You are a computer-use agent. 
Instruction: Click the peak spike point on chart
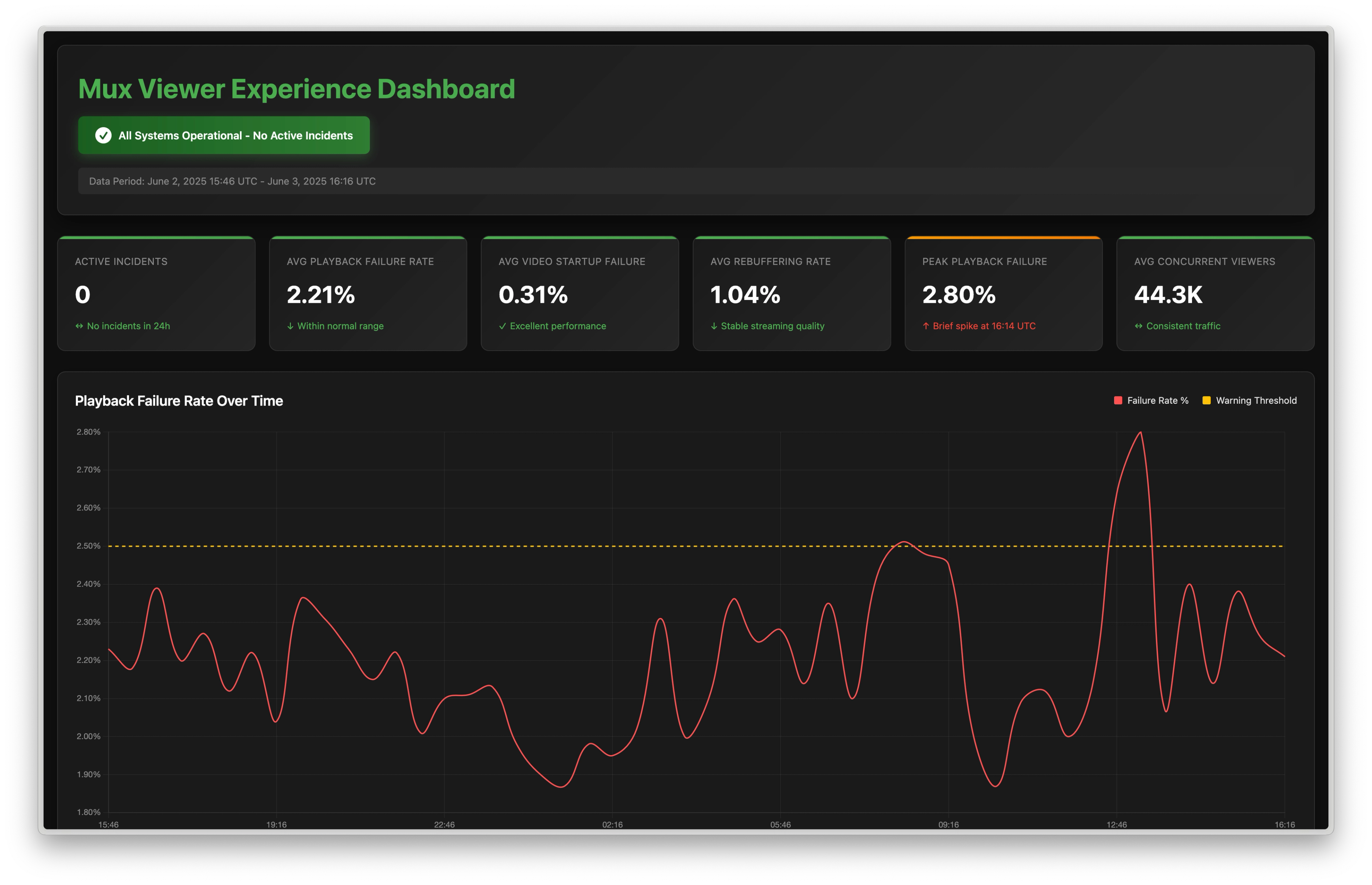click(x=1140, y=432)
